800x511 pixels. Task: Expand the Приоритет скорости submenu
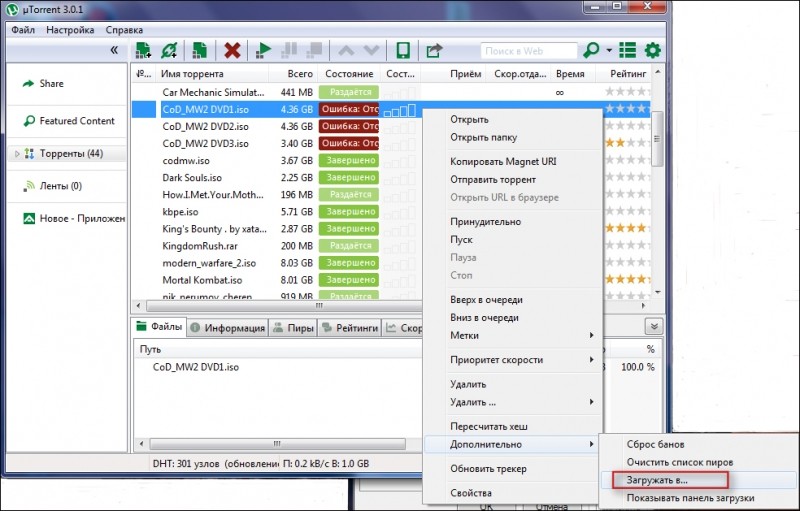tap(513, 360)
